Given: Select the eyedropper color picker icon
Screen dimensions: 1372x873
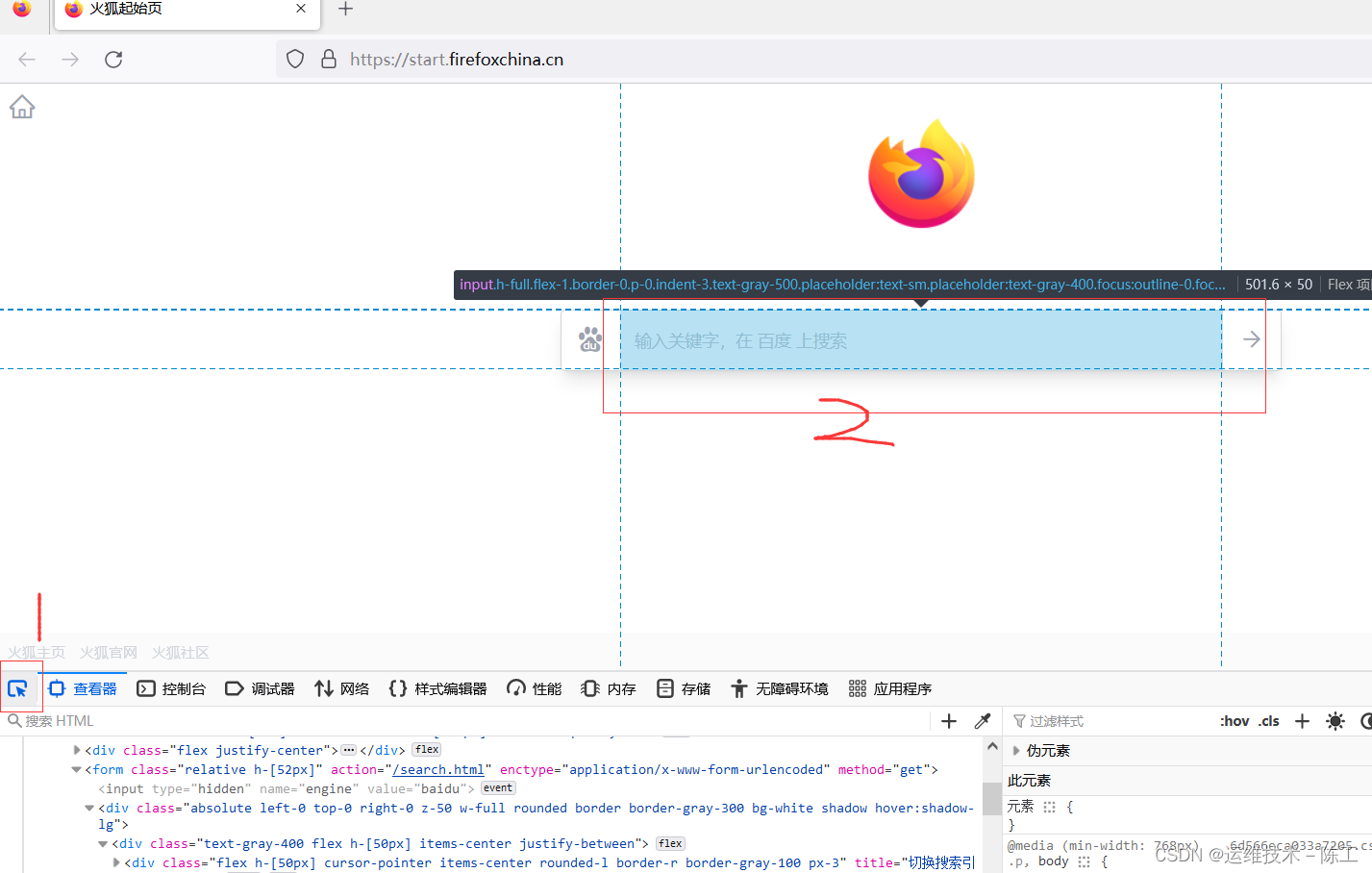Looking at the screenshot, I should click(983, 721).
